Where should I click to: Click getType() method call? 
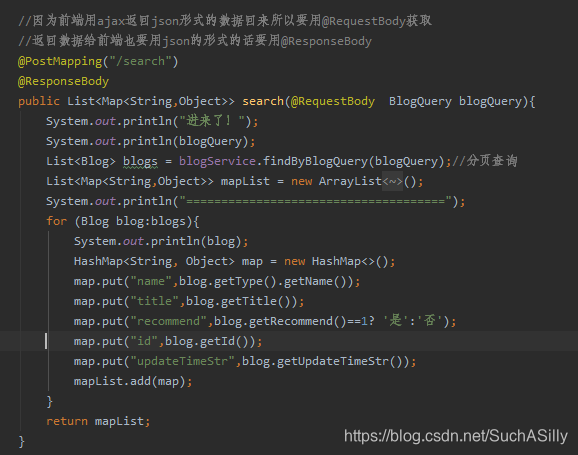[x=245, y=281]
